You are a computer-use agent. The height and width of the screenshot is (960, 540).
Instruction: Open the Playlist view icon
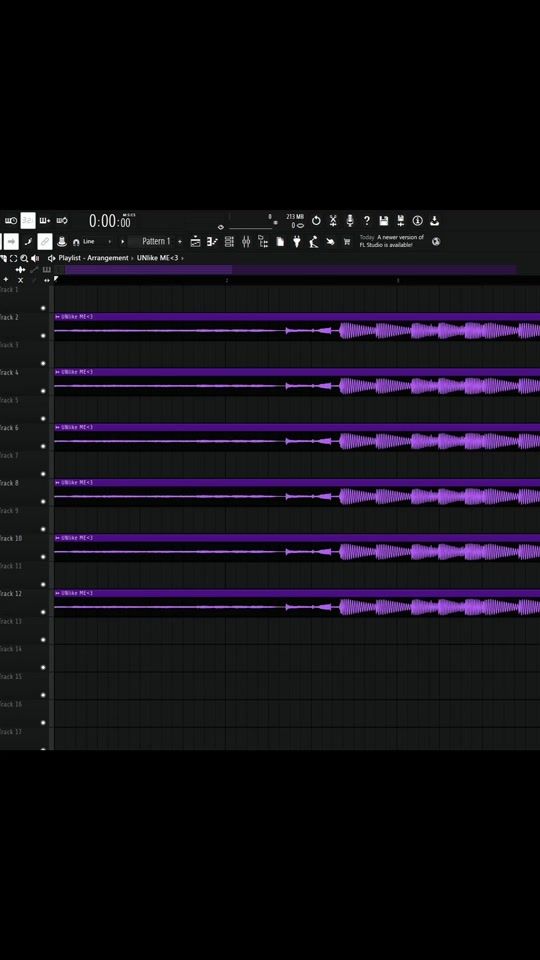tap(195, 241)
